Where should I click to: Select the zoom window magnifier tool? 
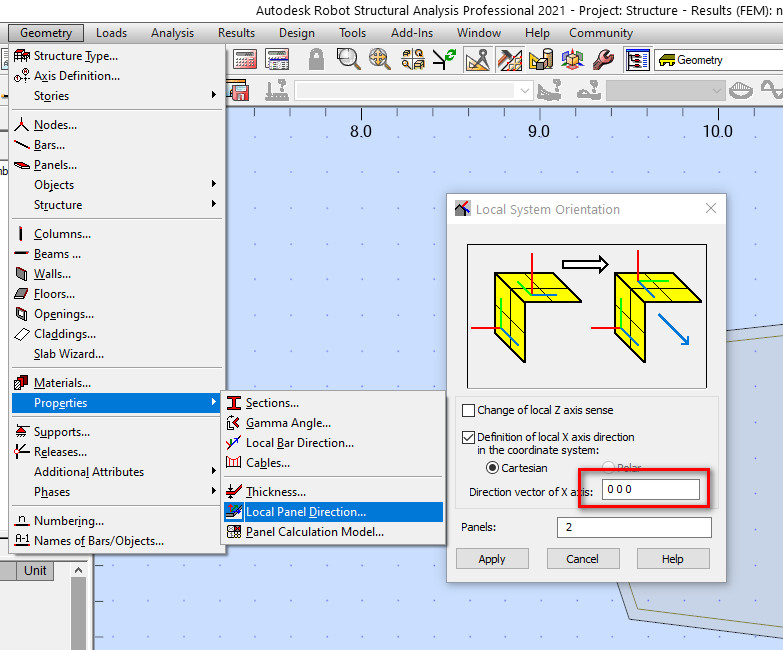point(348,59)
